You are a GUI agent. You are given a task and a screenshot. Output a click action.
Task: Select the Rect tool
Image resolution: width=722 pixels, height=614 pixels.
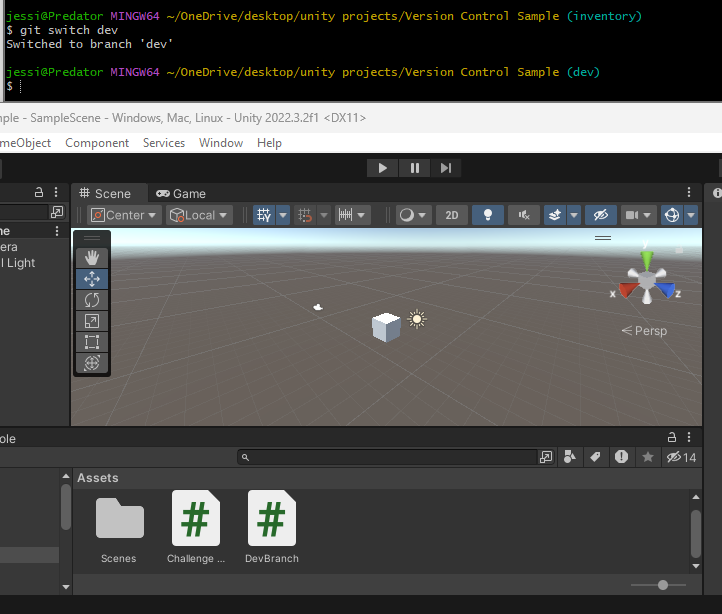(x=92, y=342)
